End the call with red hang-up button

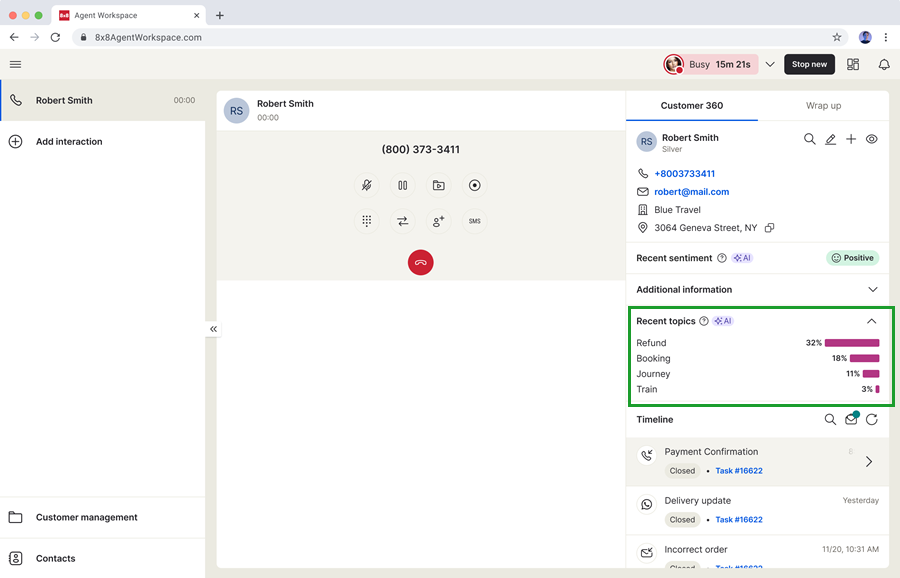point(420,262)
